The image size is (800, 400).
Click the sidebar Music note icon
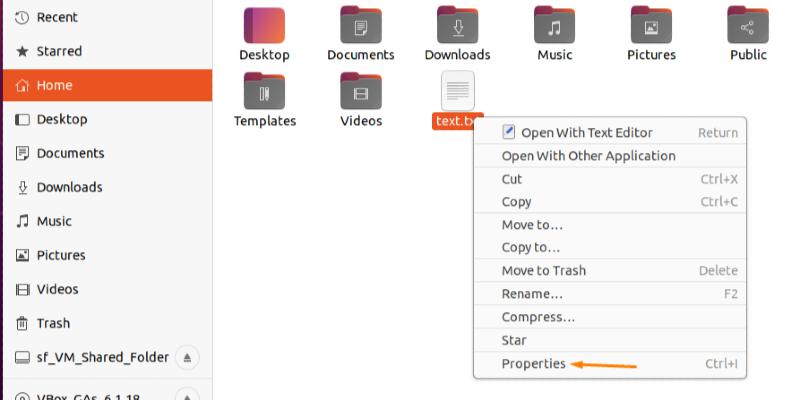click(22, 221)
